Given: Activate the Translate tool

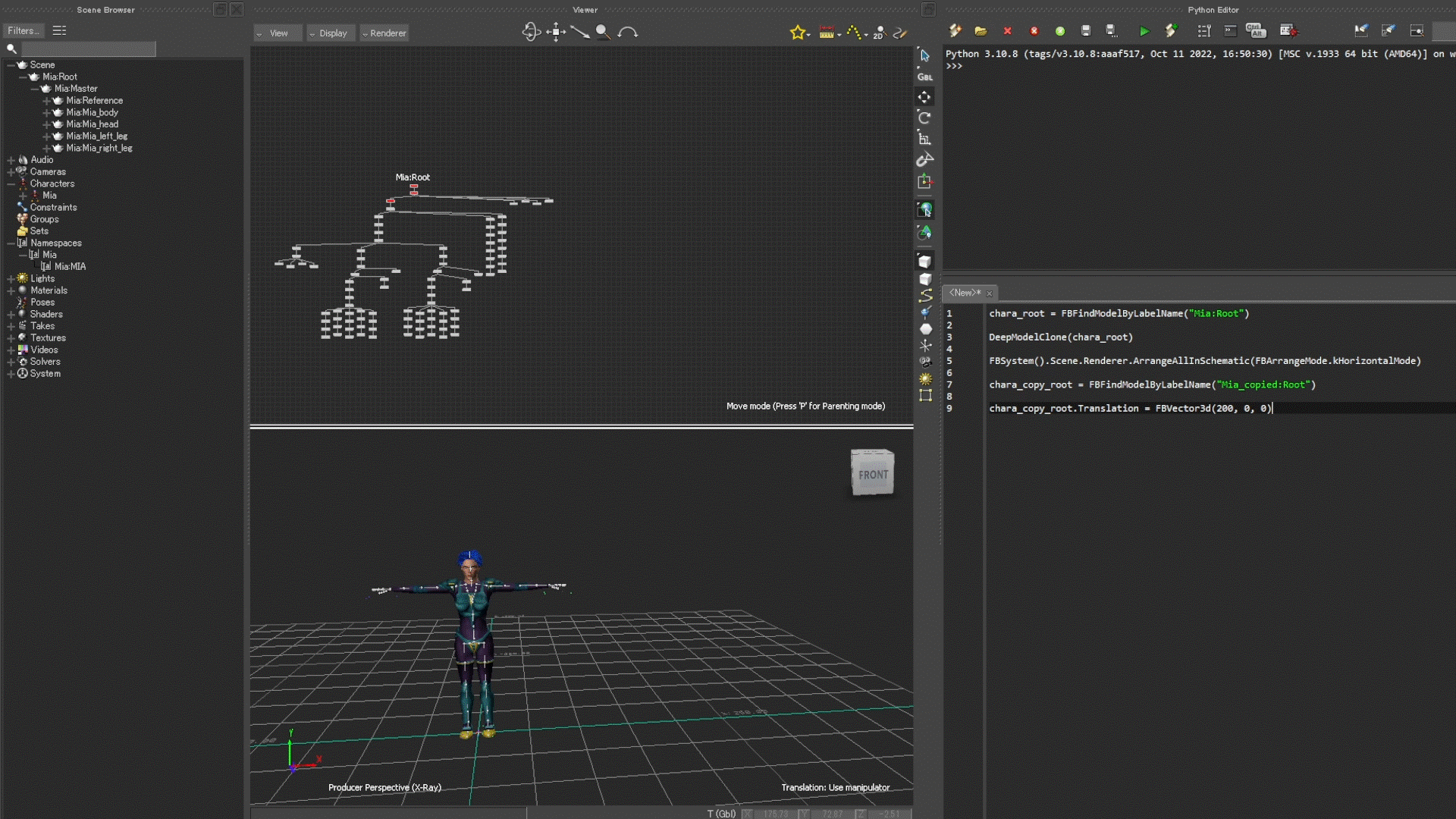Looking at the screenshot, I should click(924, 97).
